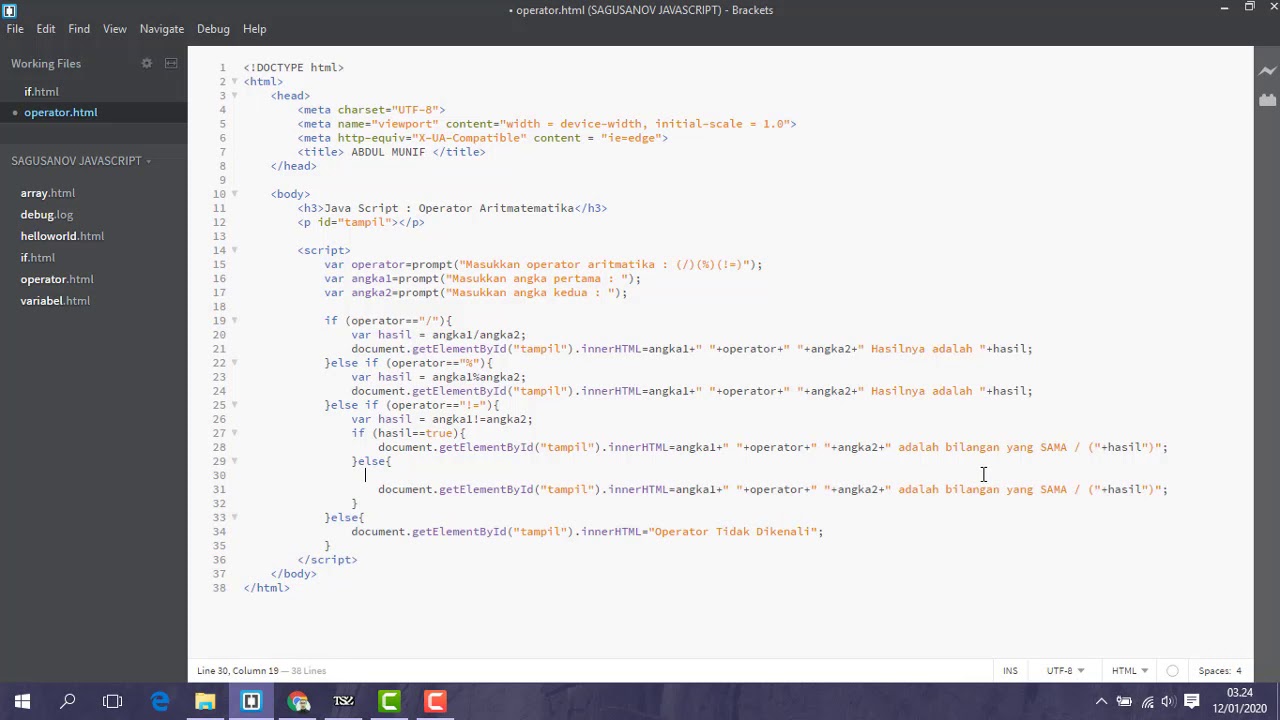Collapse the else fold on line 29
This screenshot has height=720, width=1280.
pos(235,460)
